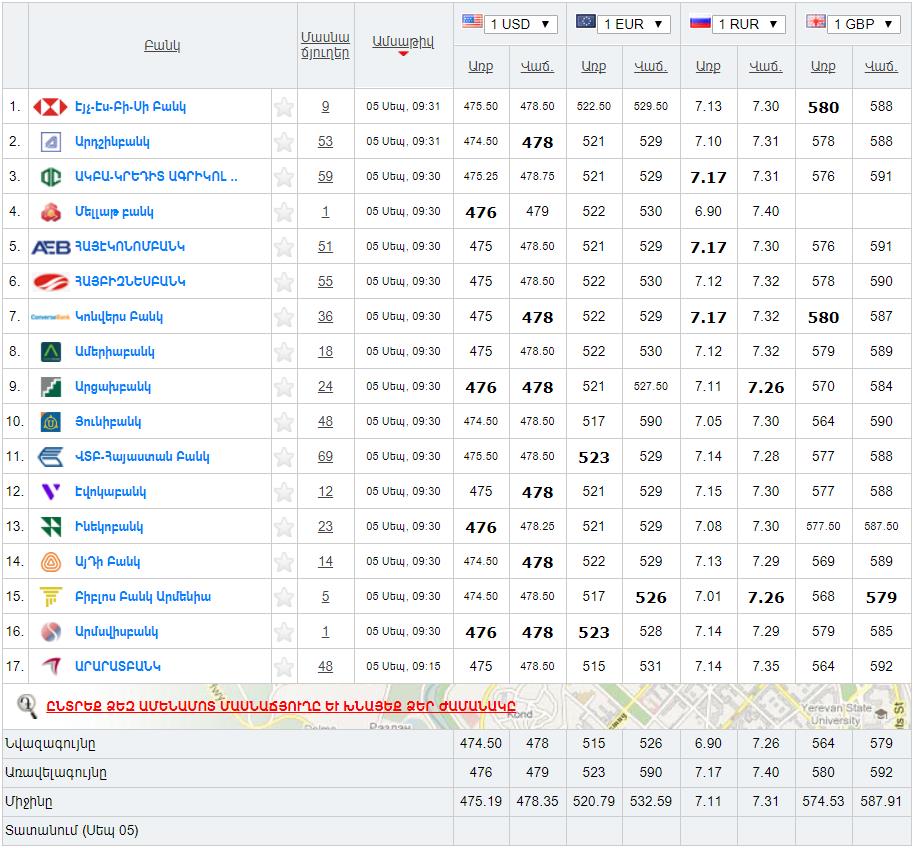Sort by the Ամսաթիվ date column header

403,42
